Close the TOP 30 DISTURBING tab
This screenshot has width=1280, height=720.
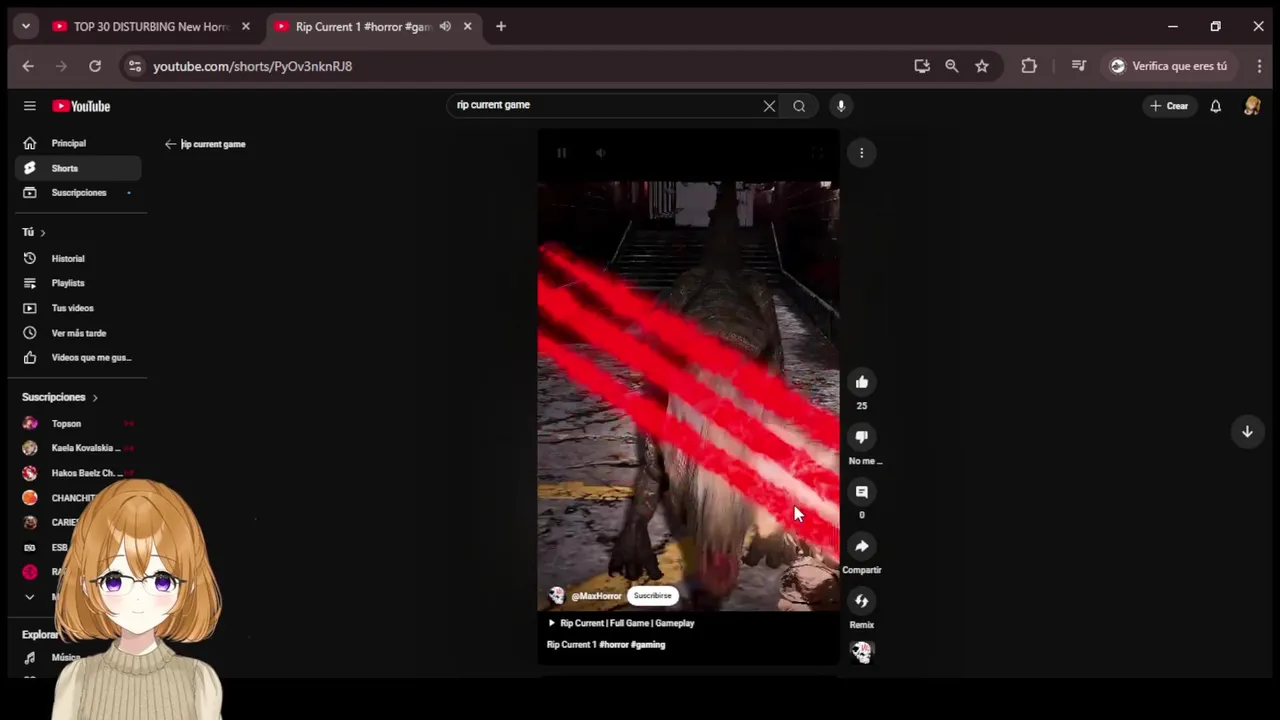click(x=246, y=27)
